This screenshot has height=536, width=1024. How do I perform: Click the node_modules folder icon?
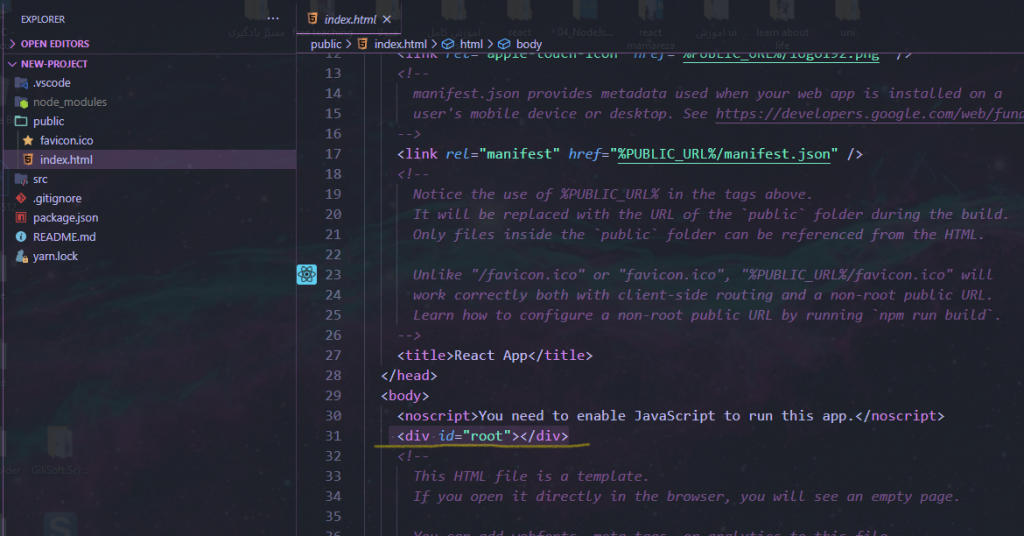(x=21, y=102)
